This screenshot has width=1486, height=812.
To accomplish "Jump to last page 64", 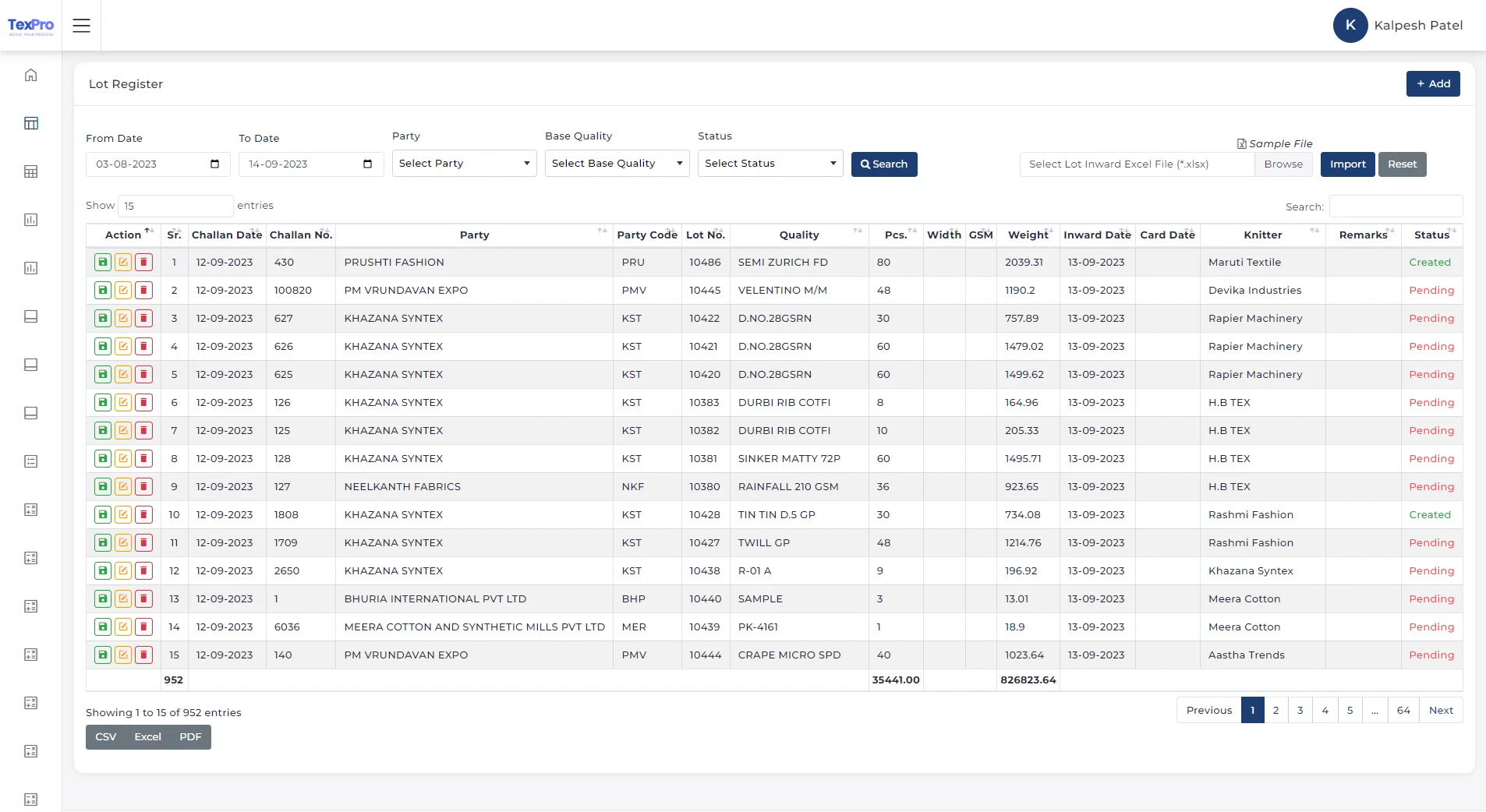I will tap(1403, 711).
